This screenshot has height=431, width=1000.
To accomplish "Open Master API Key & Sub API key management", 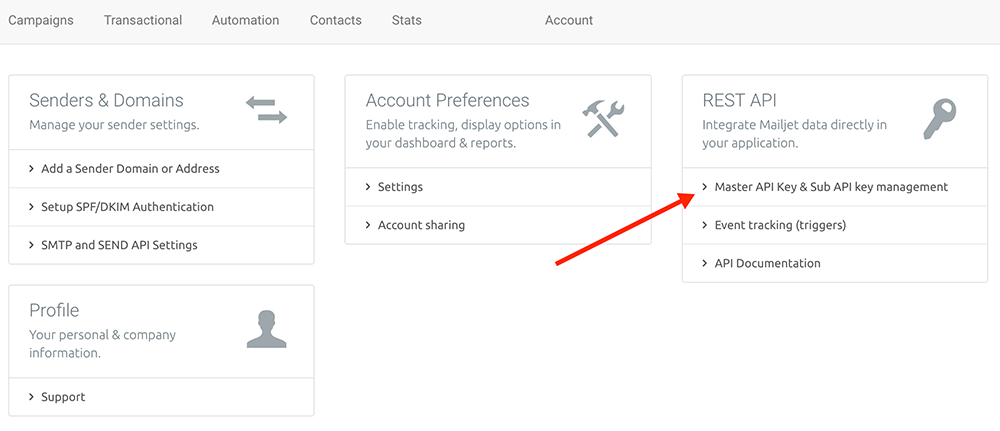I will pyautogui.click(x=831, y=187).
